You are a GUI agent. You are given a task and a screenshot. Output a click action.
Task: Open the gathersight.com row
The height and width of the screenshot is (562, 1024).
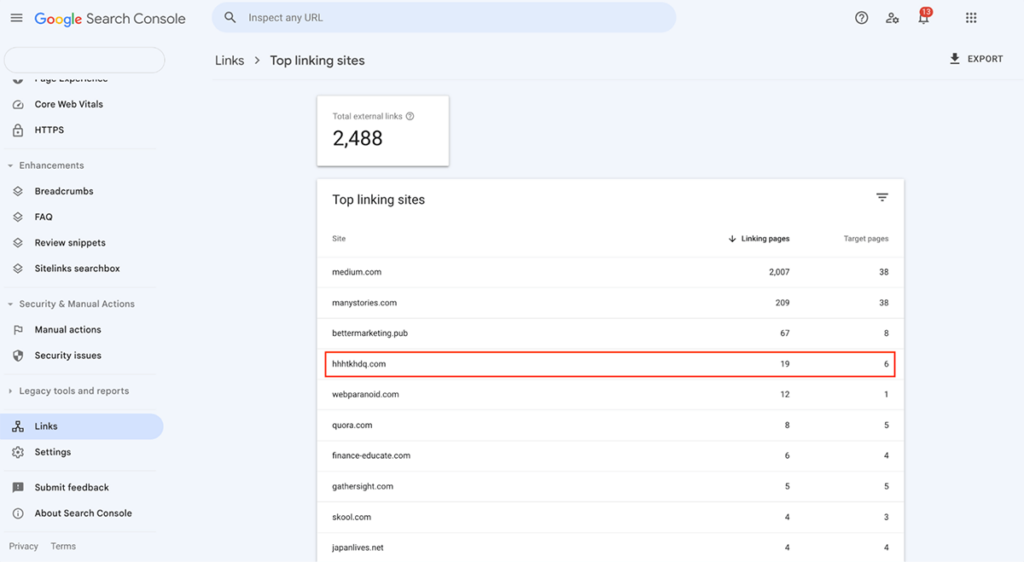point(610,487)
